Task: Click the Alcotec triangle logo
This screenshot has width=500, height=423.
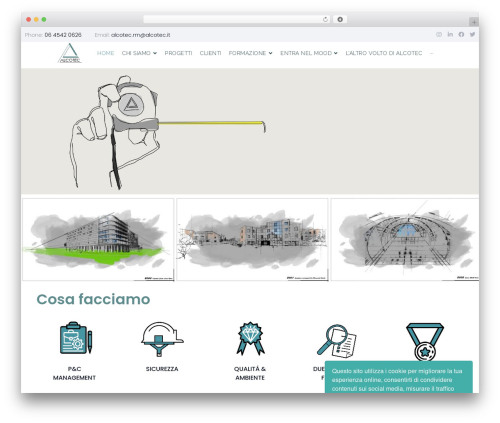Action: click(70, 53)
